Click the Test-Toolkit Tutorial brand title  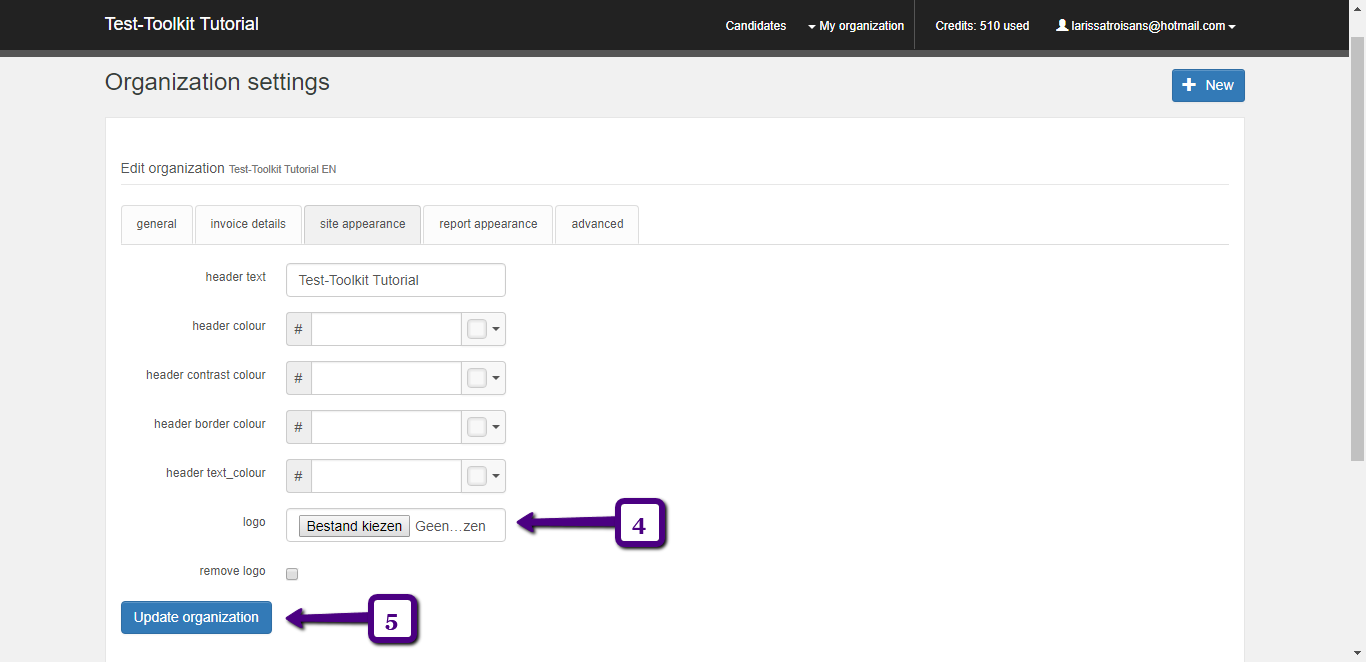[x=182, y=24]
